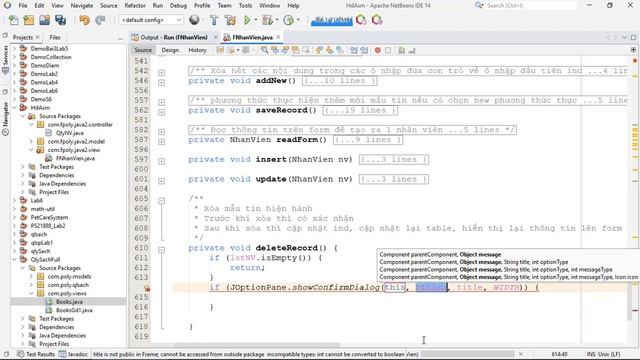
Task: Click the Redo arrow icon
Action: tap(100, 20)
